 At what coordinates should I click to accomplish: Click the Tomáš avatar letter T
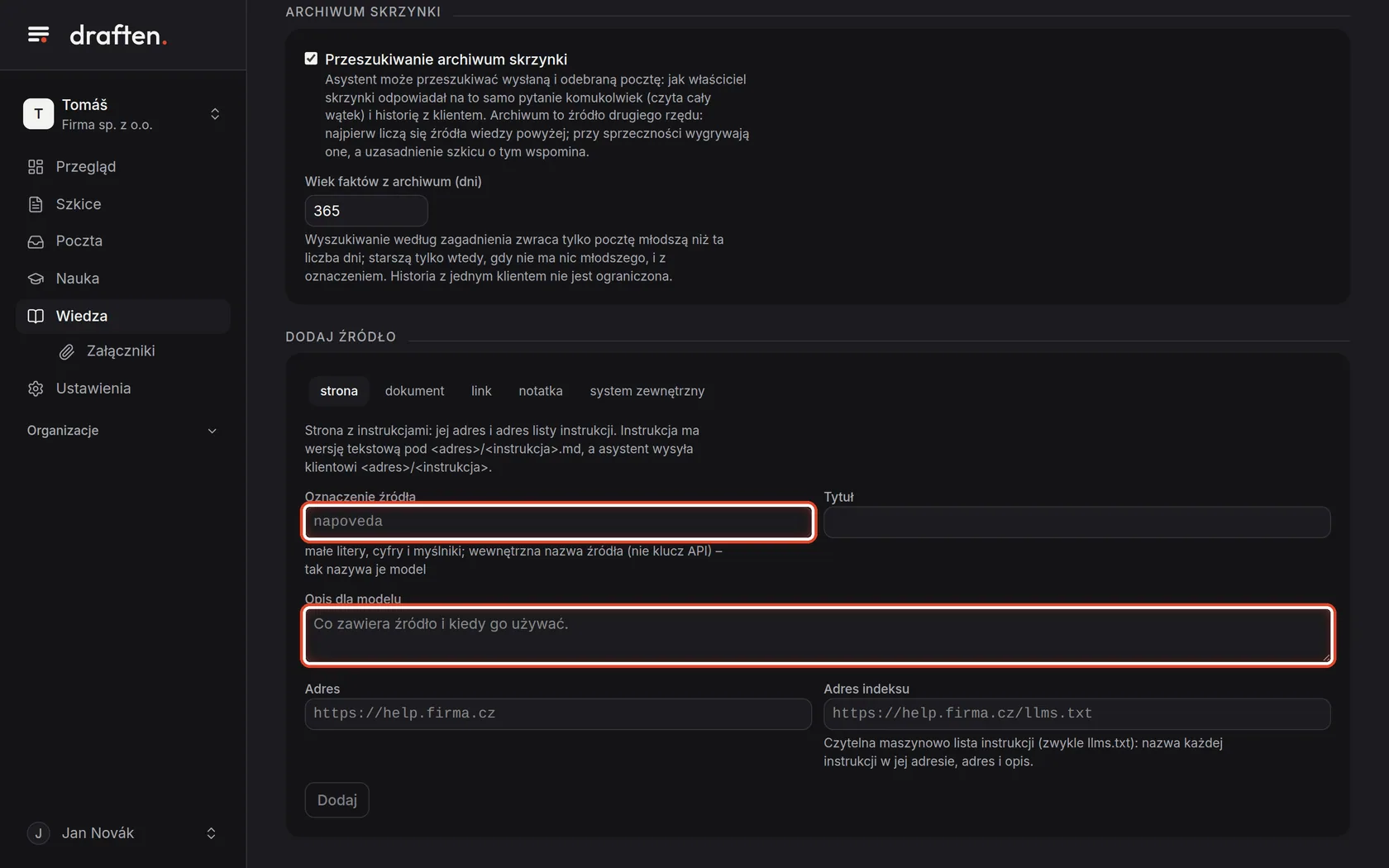click(38, 114)
